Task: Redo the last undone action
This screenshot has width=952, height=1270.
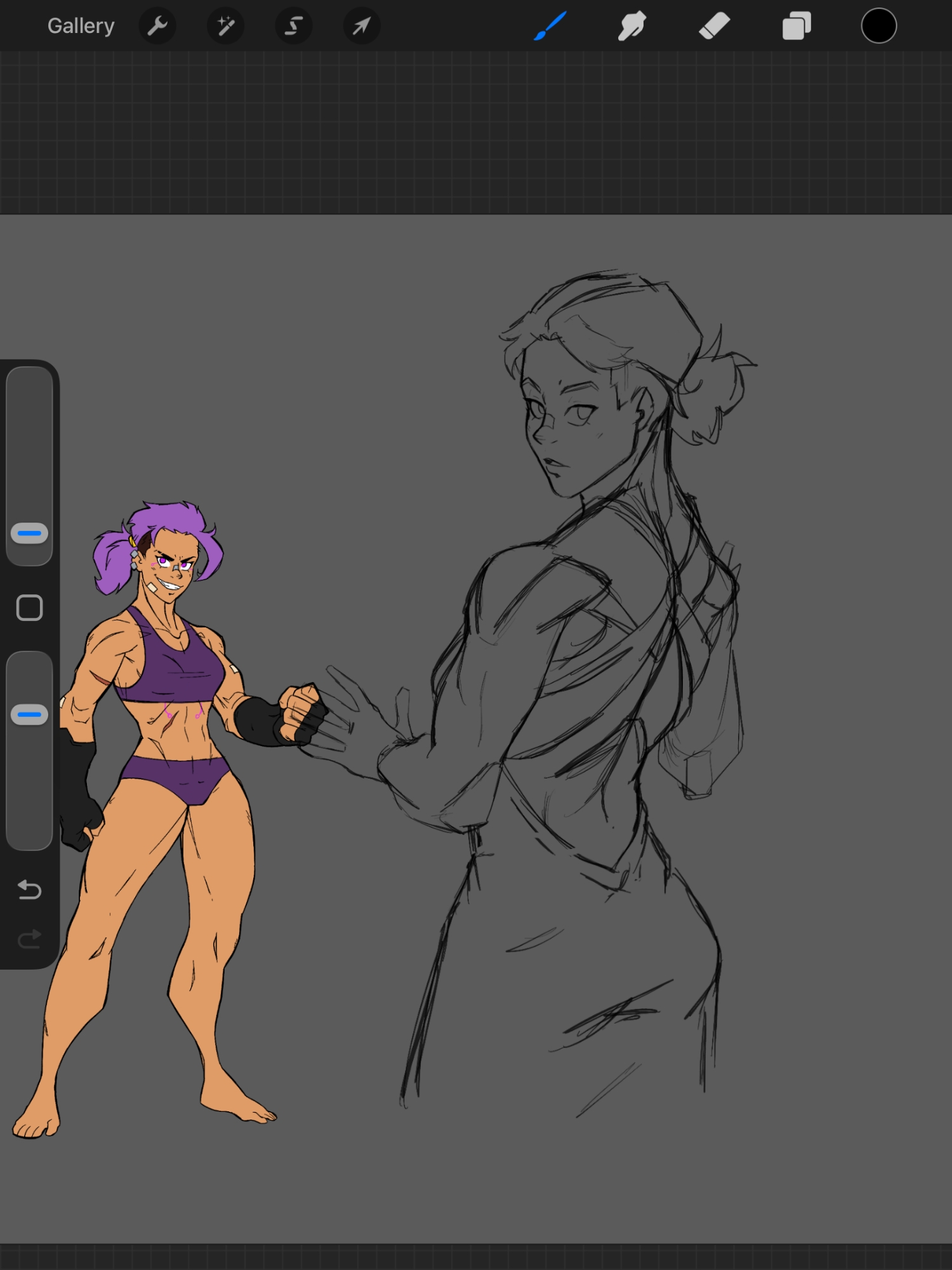Action: tap(29, 939)
